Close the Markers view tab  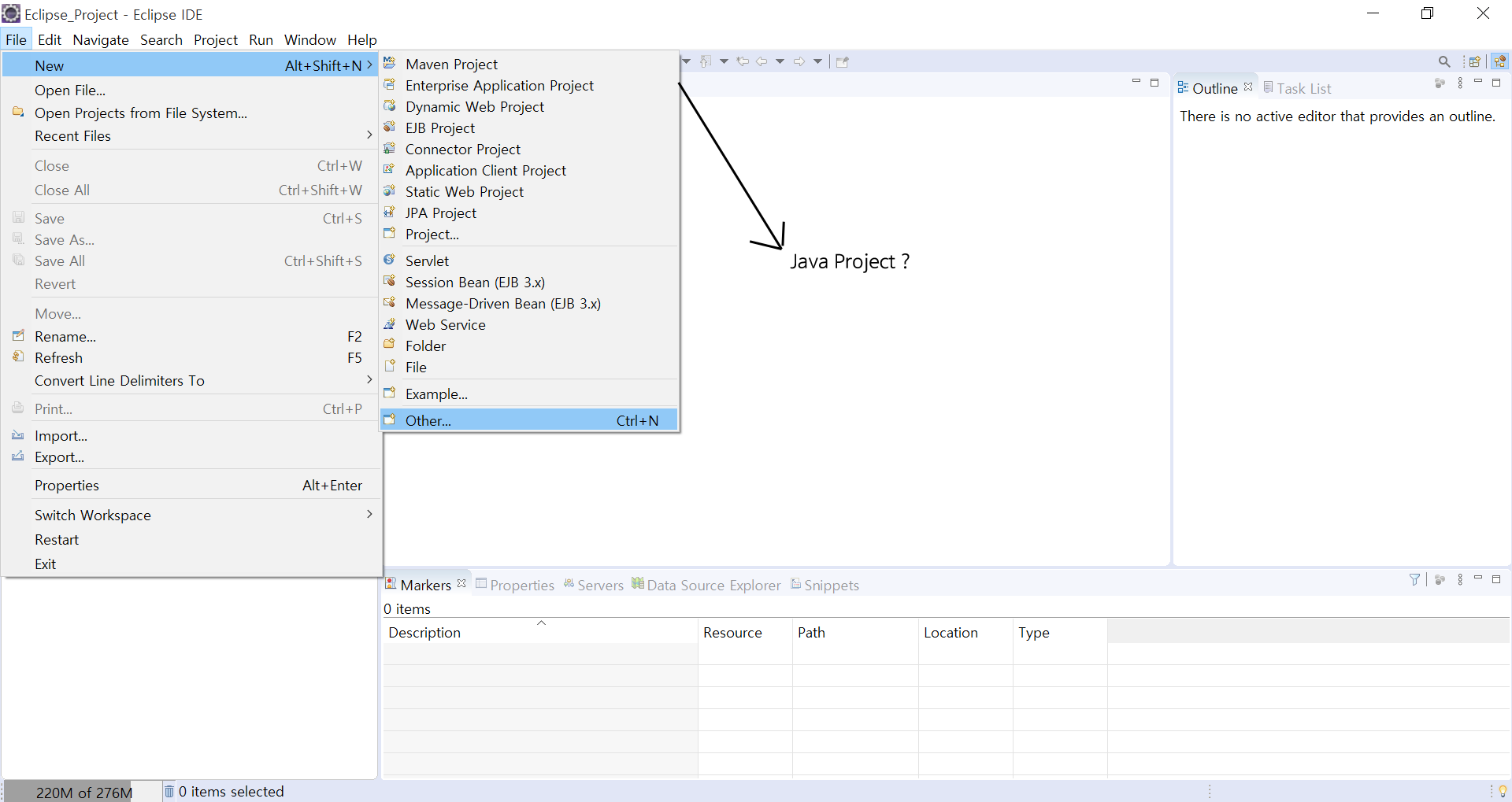coord(461,583)
